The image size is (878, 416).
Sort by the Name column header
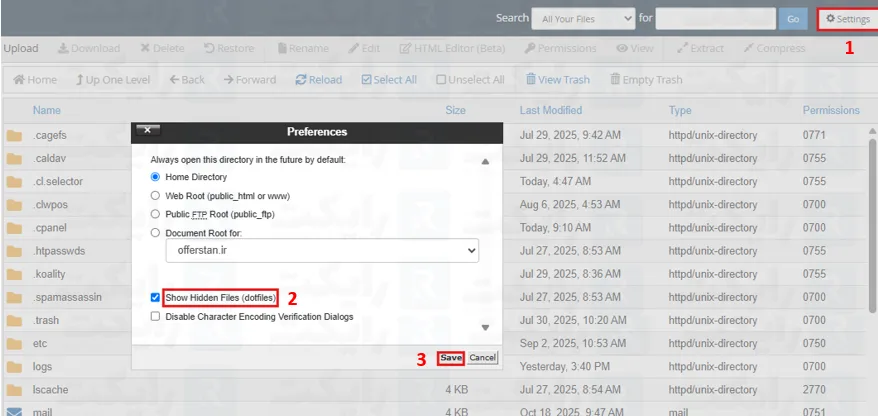tap(46, 110)
